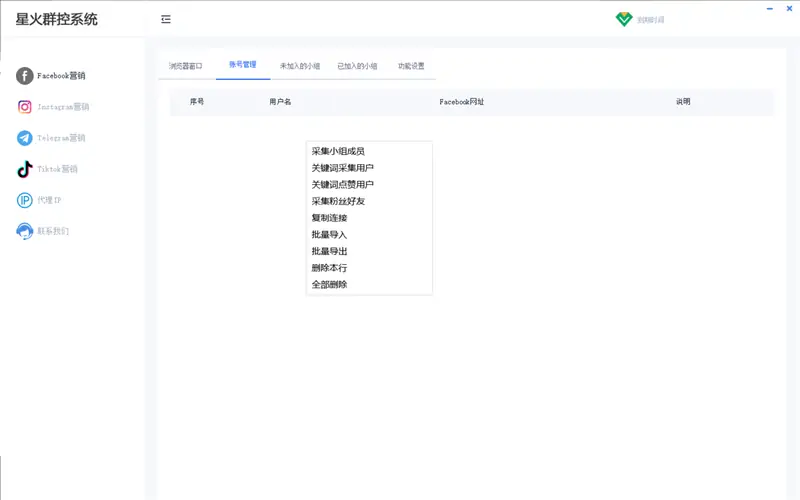Viewport: 800px width, 500px height.
Task: Choose 采集小组成员 from the context menu
Action: (x=338, y=151)
